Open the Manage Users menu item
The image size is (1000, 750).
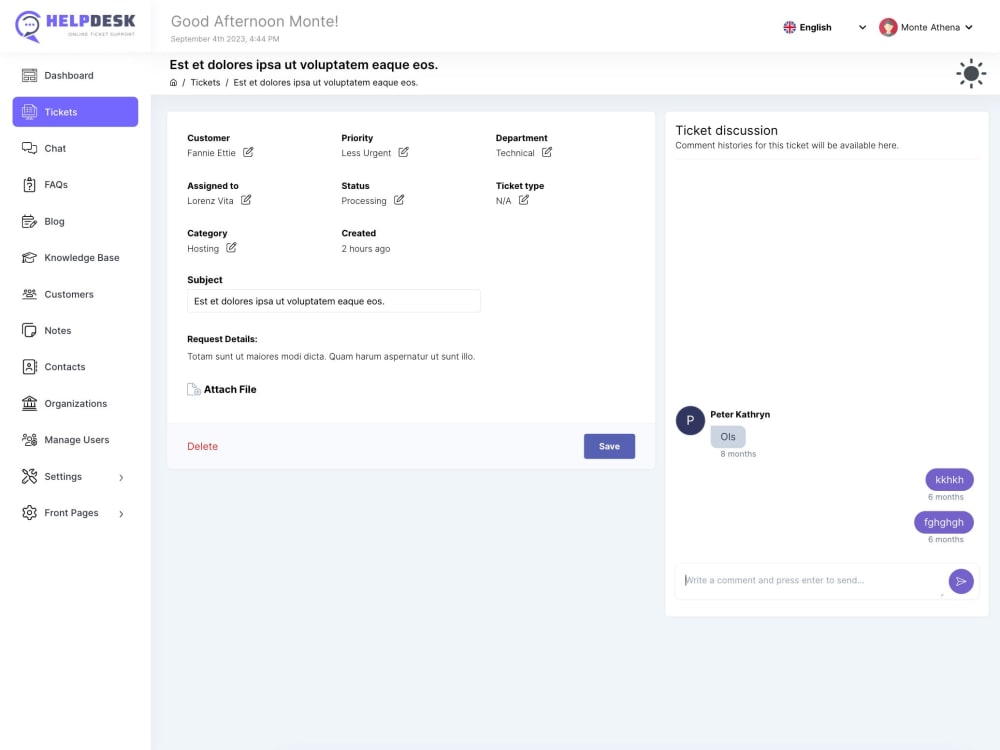(75, 439)
